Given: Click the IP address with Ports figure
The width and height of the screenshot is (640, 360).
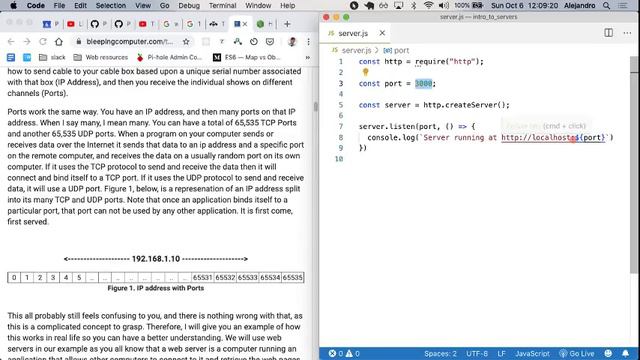Looking at the screenshot, I should [x=156, y=277].
